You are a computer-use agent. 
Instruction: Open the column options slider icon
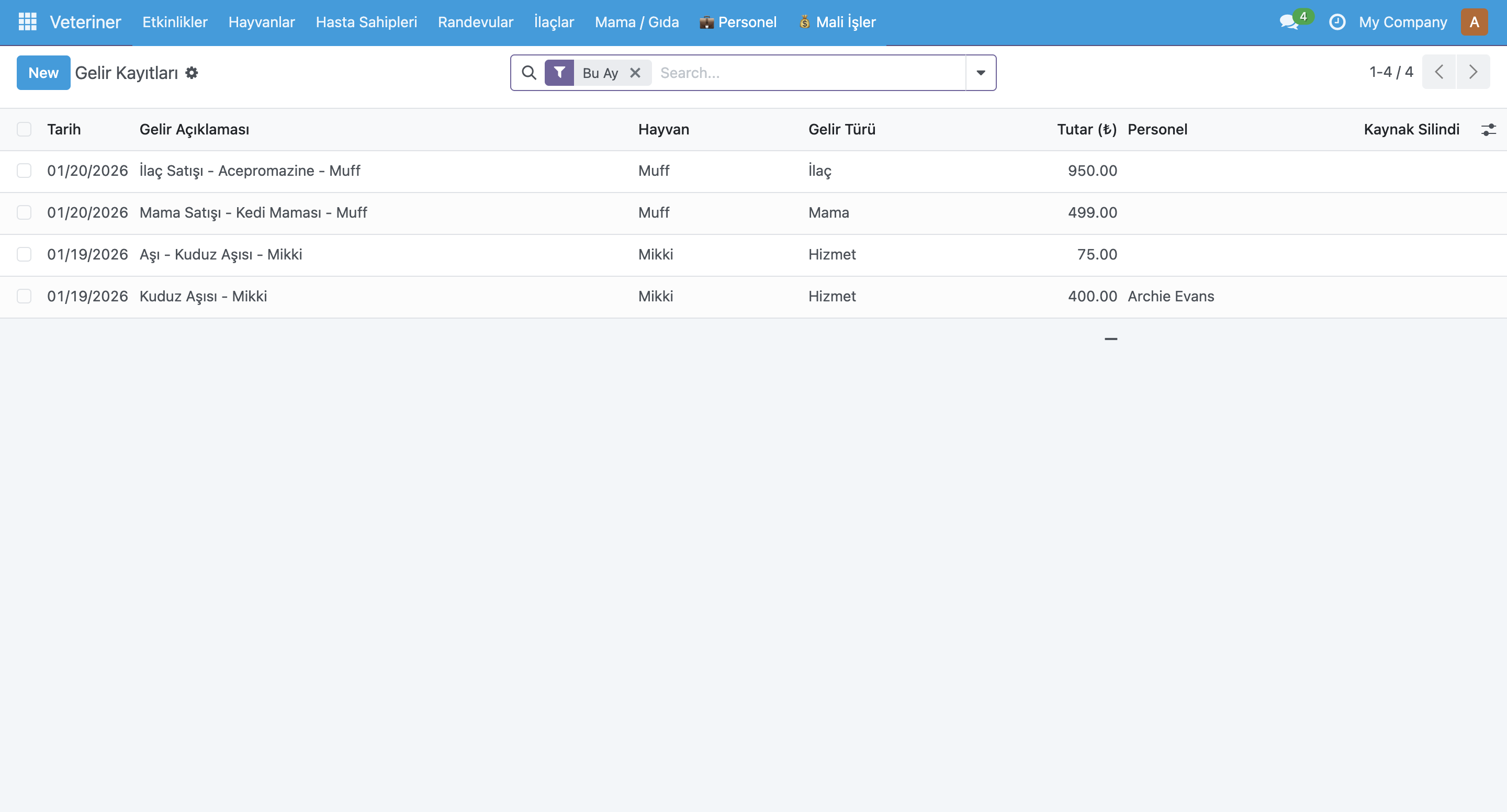tap(1488, 129)
